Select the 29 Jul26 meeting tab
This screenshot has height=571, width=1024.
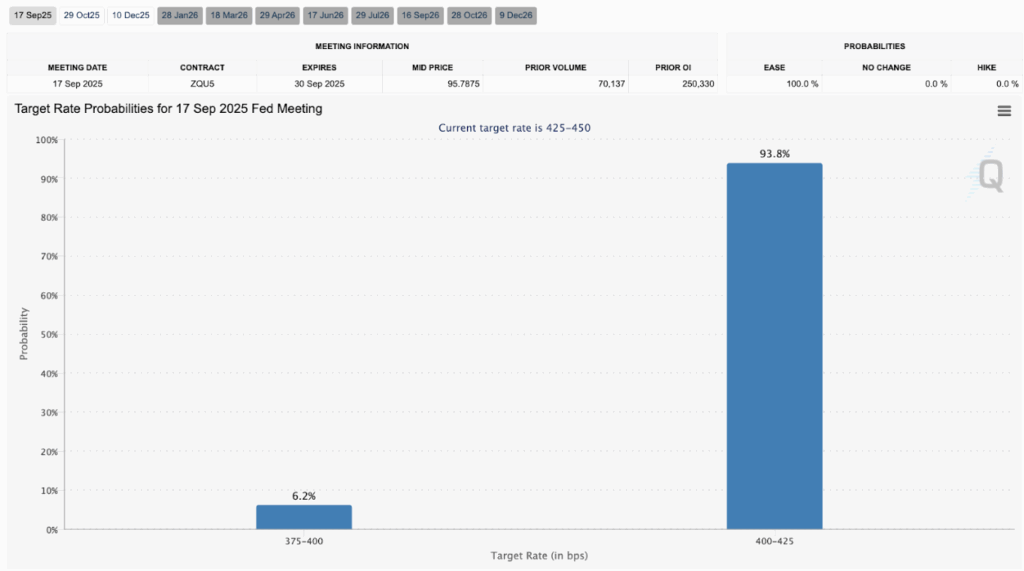[x=372, y=15]
